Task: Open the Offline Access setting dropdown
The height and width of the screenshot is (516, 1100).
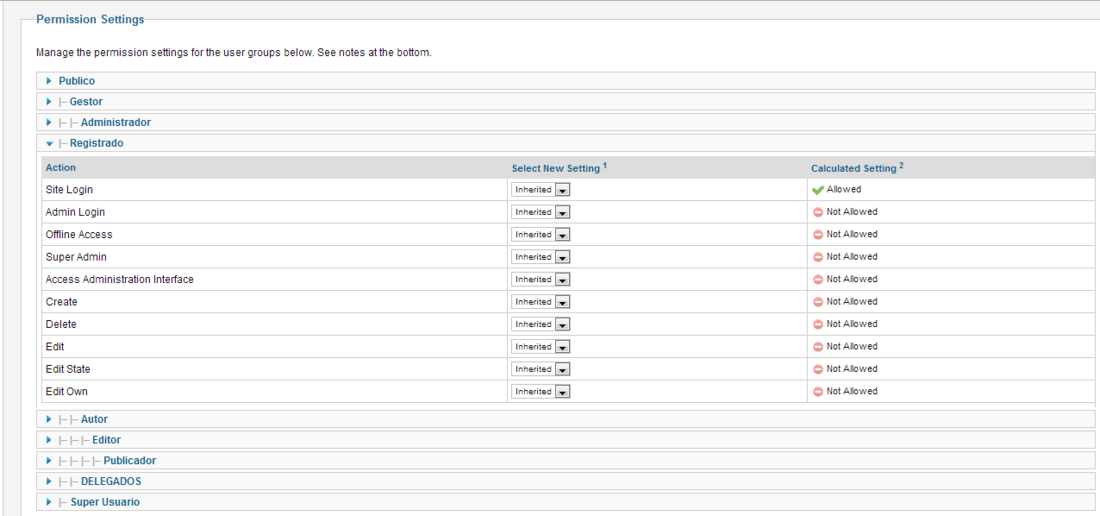Action: pyautogui.click(x=540, y=235)
